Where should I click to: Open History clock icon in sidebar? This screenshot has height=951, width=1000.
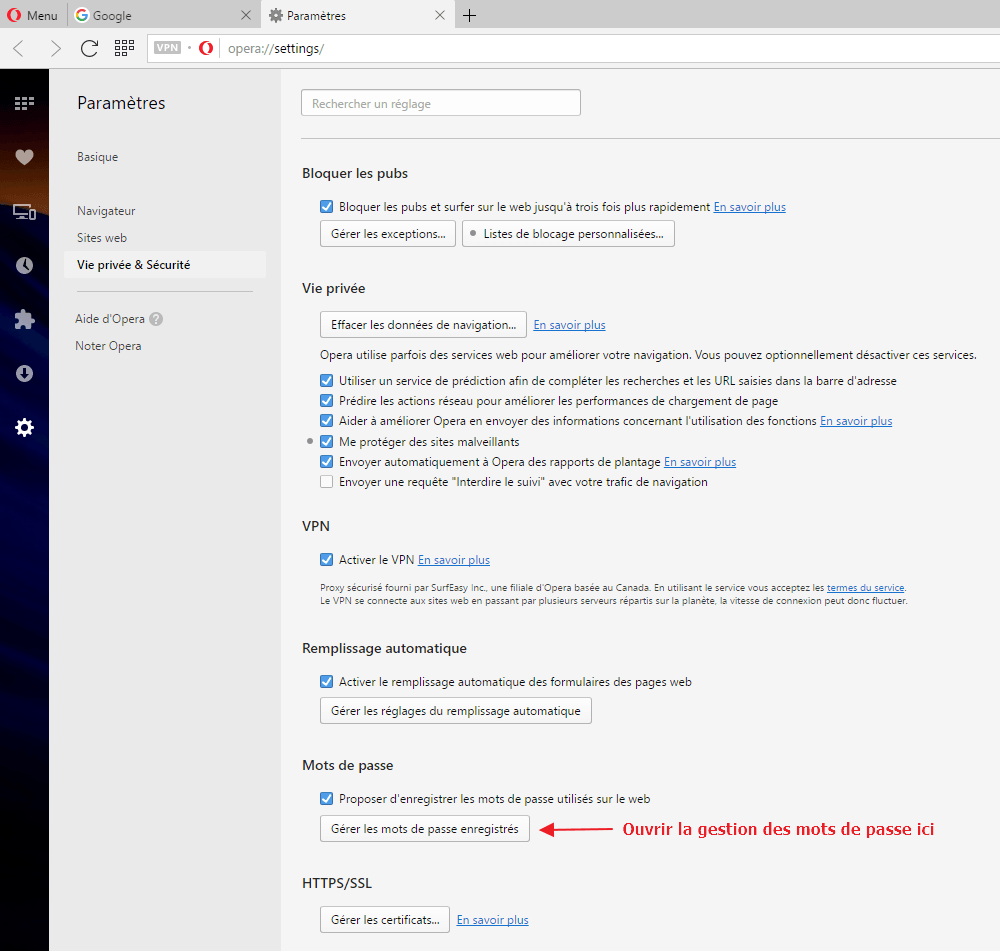(24, 266)
